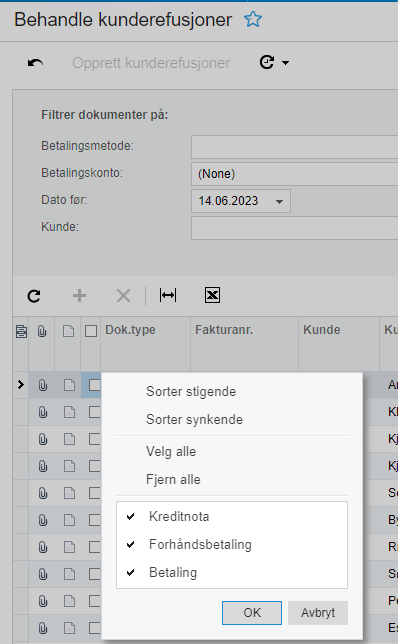Click note icon in the second row
398x644 pixels.
pos(69,412)
